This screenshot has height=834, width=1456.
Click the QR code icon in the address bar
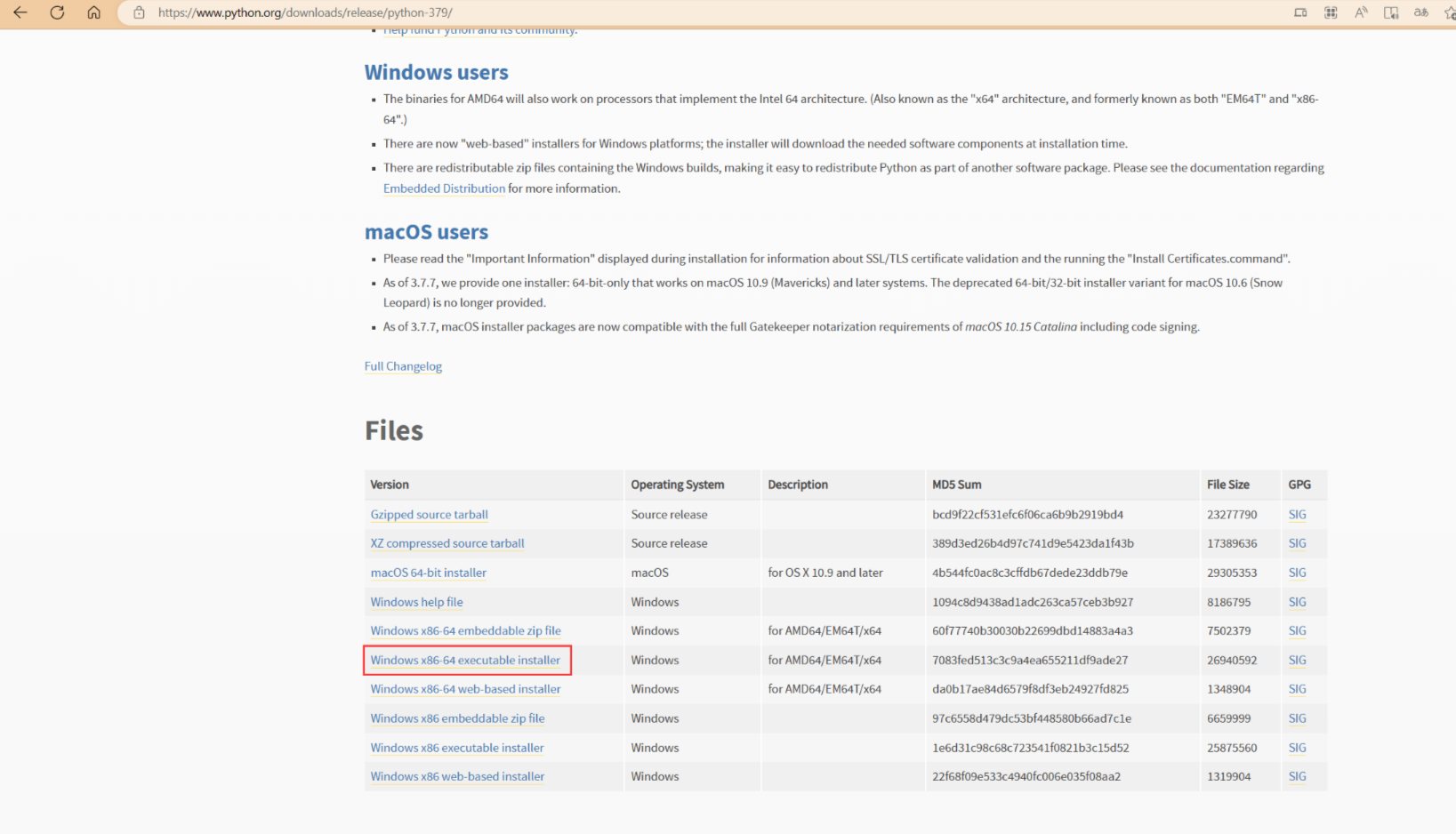point(1331,12)
